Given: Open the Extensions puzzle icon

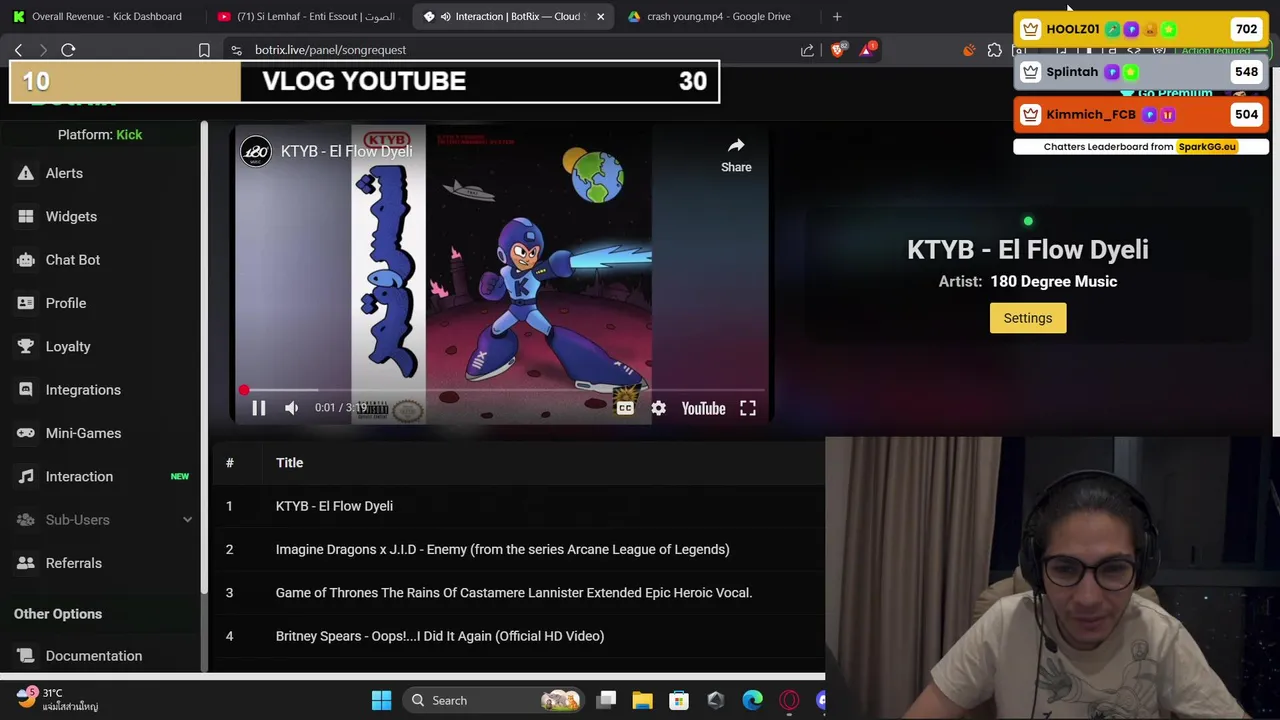Looking at the screenshot, I should pos(994,50).
